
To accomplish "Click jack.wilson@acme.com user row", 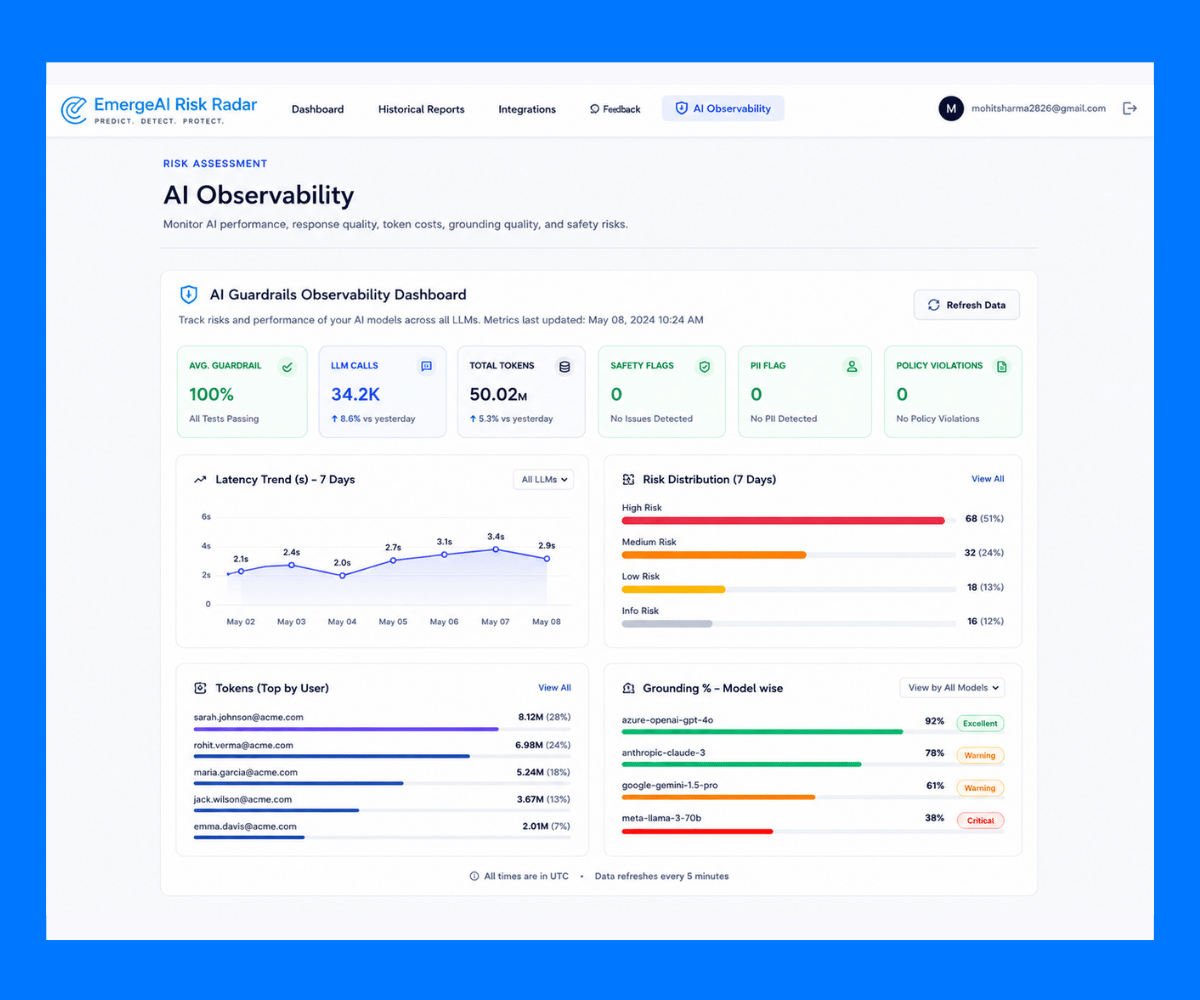I will pyautogui.click(x=382, y=803).
